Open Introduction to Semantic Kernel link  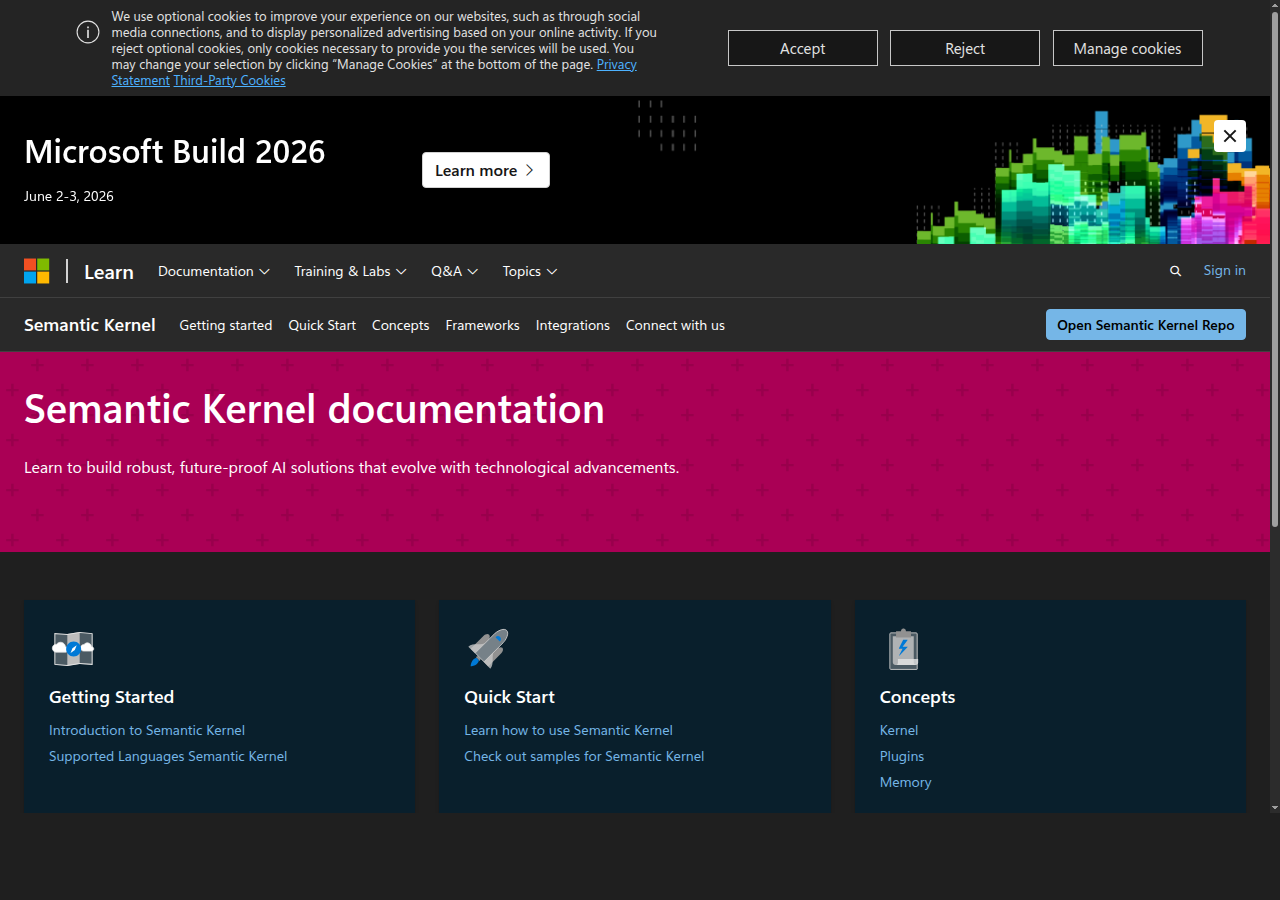coord(147,730)
